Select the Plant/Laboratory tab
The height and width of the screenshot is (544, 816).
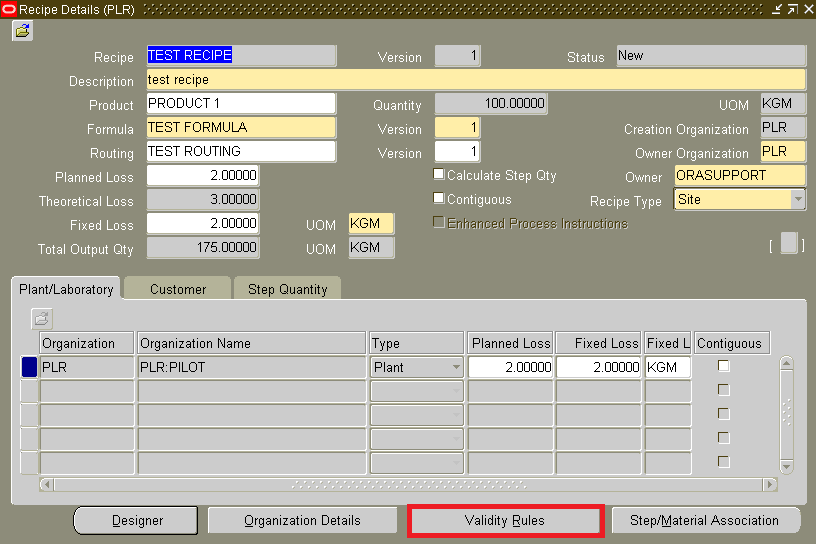[66, 289]
